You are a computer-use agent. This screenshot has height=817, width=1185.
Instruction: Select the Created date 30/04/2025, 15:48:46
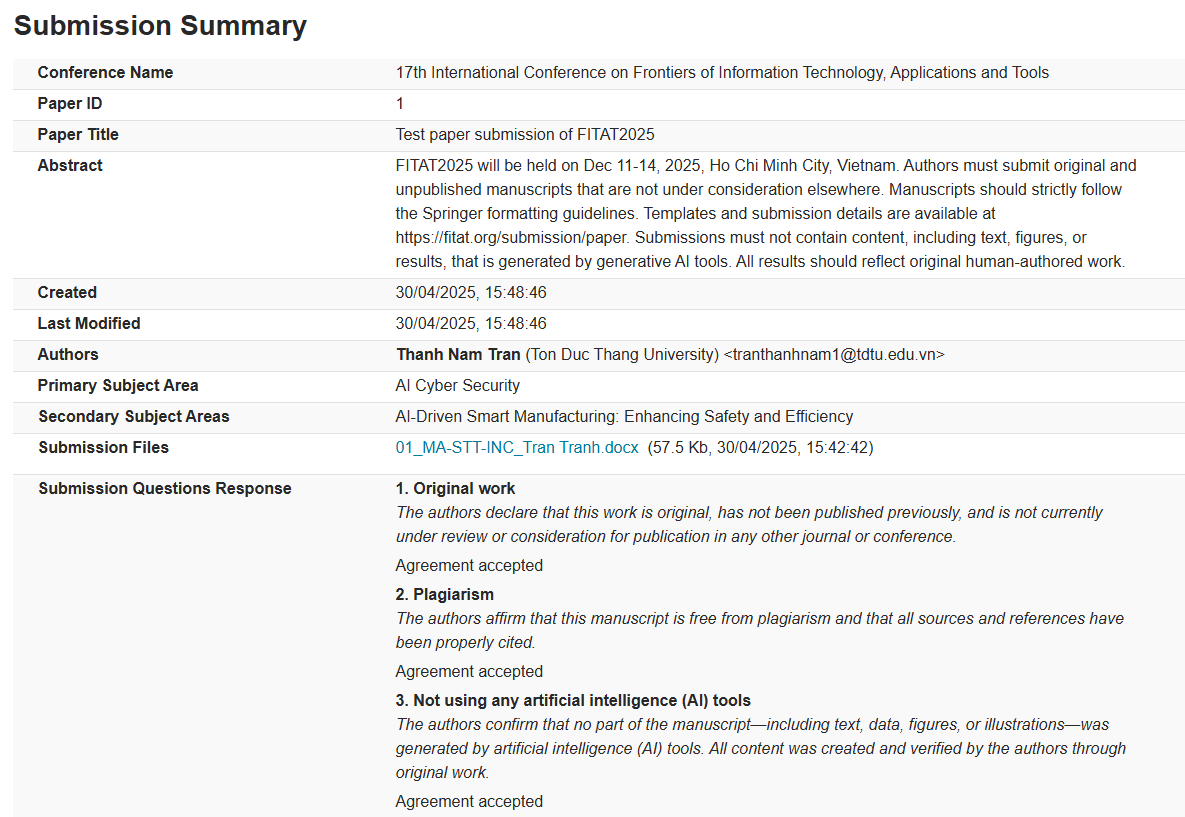pyautogui.click(x=471, y=292)
